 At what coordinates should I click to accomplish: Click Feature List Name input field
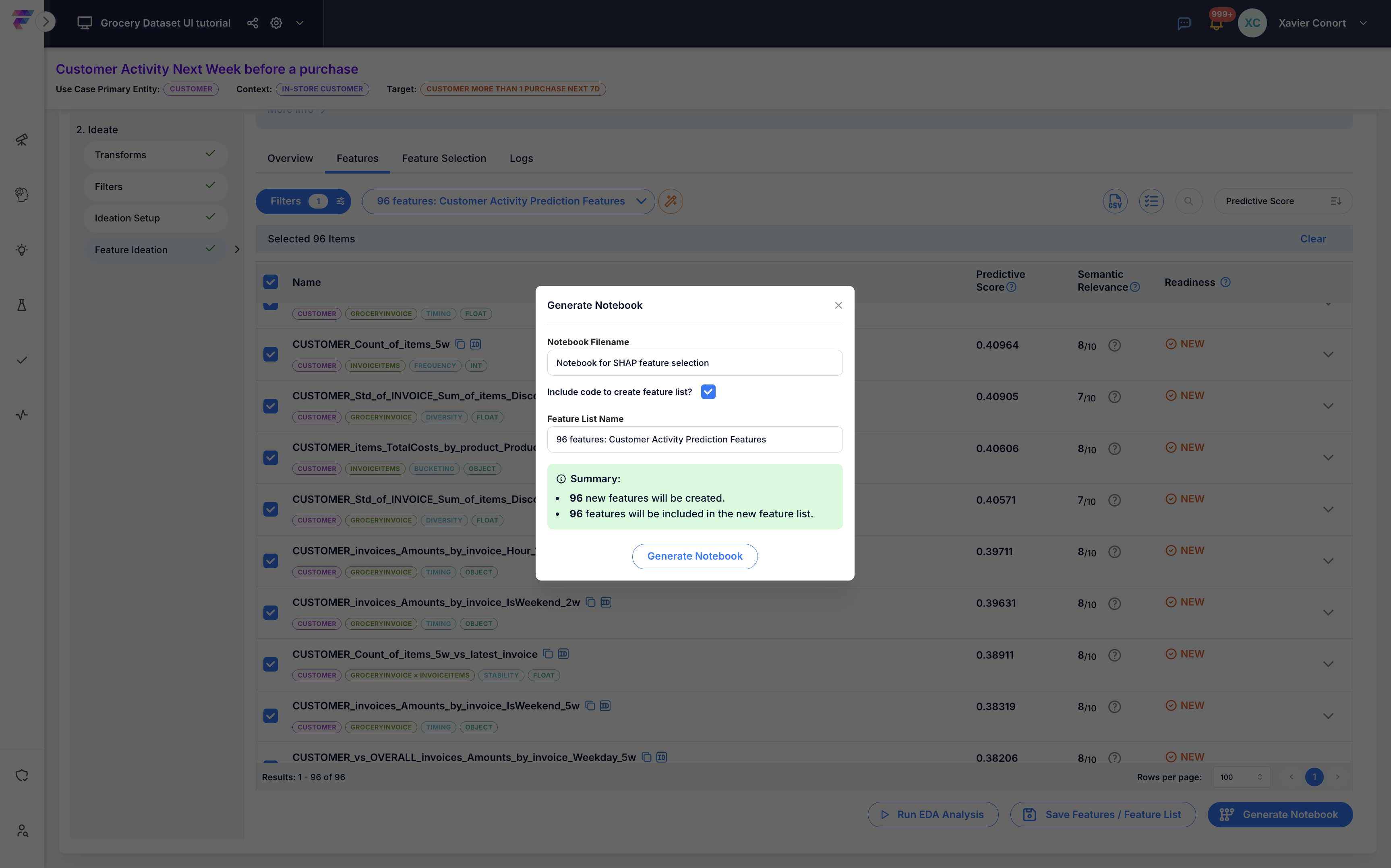coord(695,439)
